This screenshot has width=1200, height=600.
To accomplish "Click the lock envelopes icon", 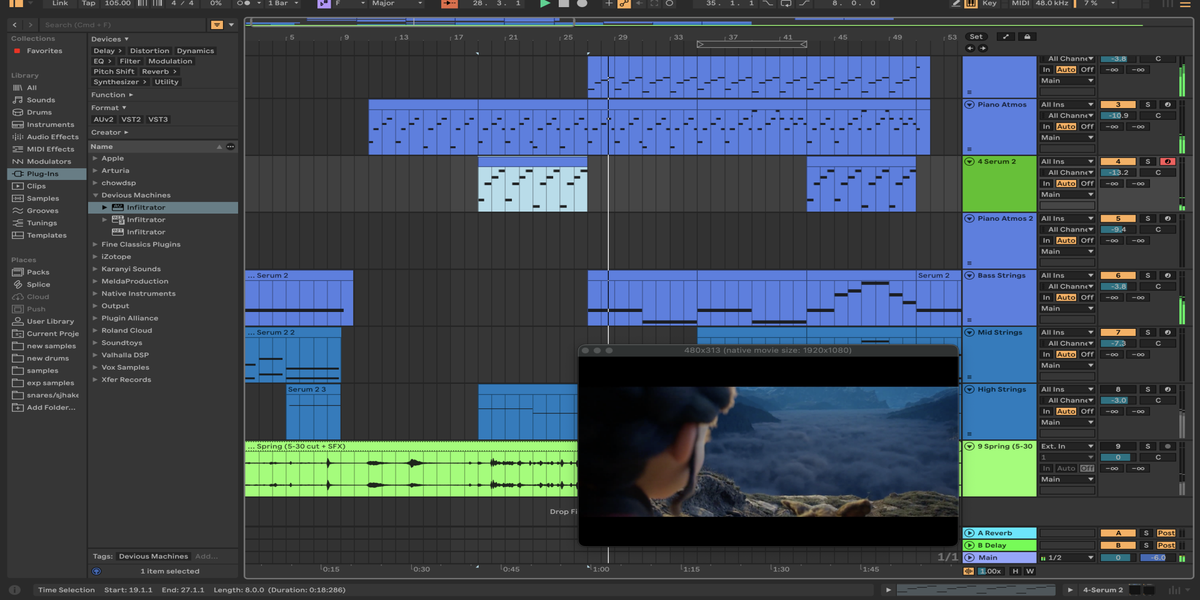I will pyautogui.click(x=1026, y=37).
